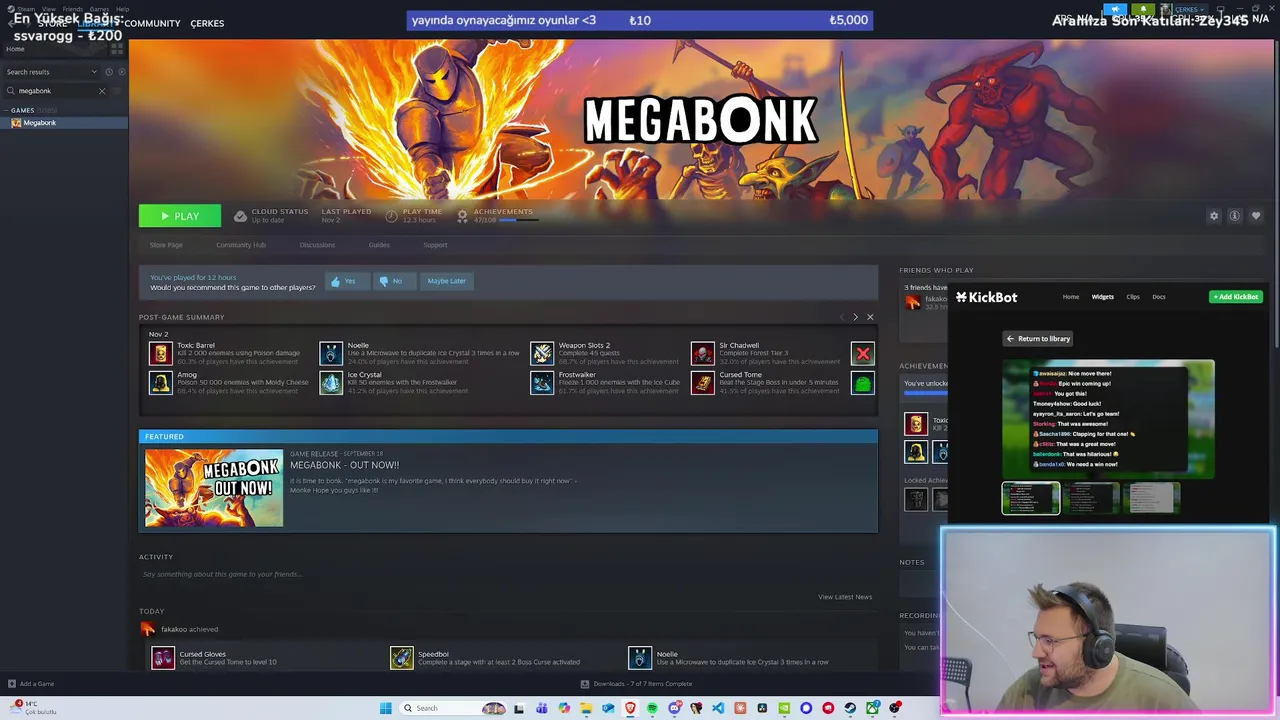Click Add a Game

[x=31, y=684]
